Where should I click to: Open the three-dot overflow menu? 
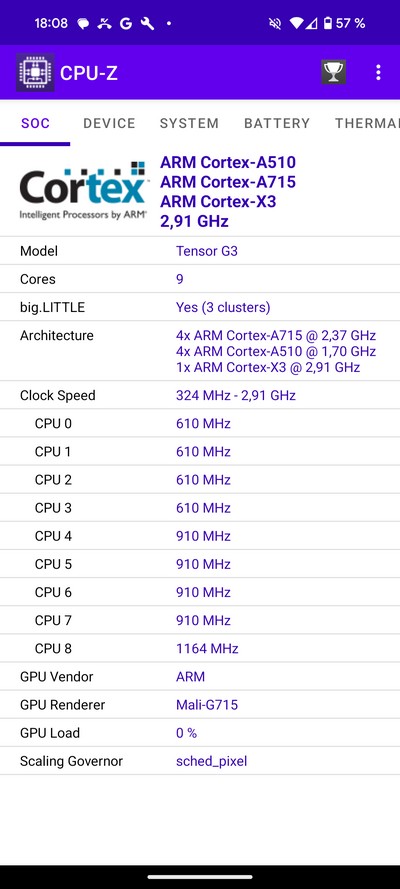point(378,72)
